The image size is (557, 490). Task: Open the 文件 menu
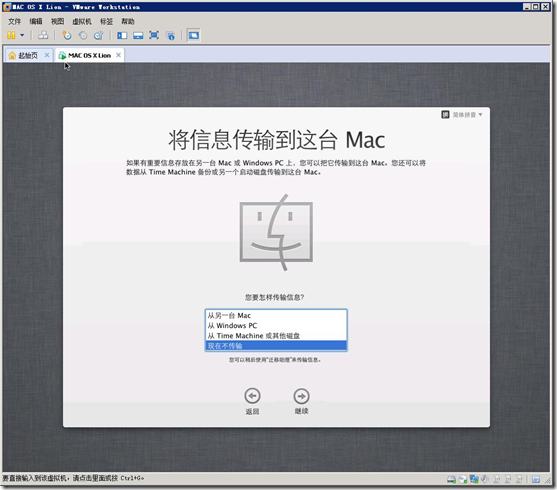click(x=15, y=21)
